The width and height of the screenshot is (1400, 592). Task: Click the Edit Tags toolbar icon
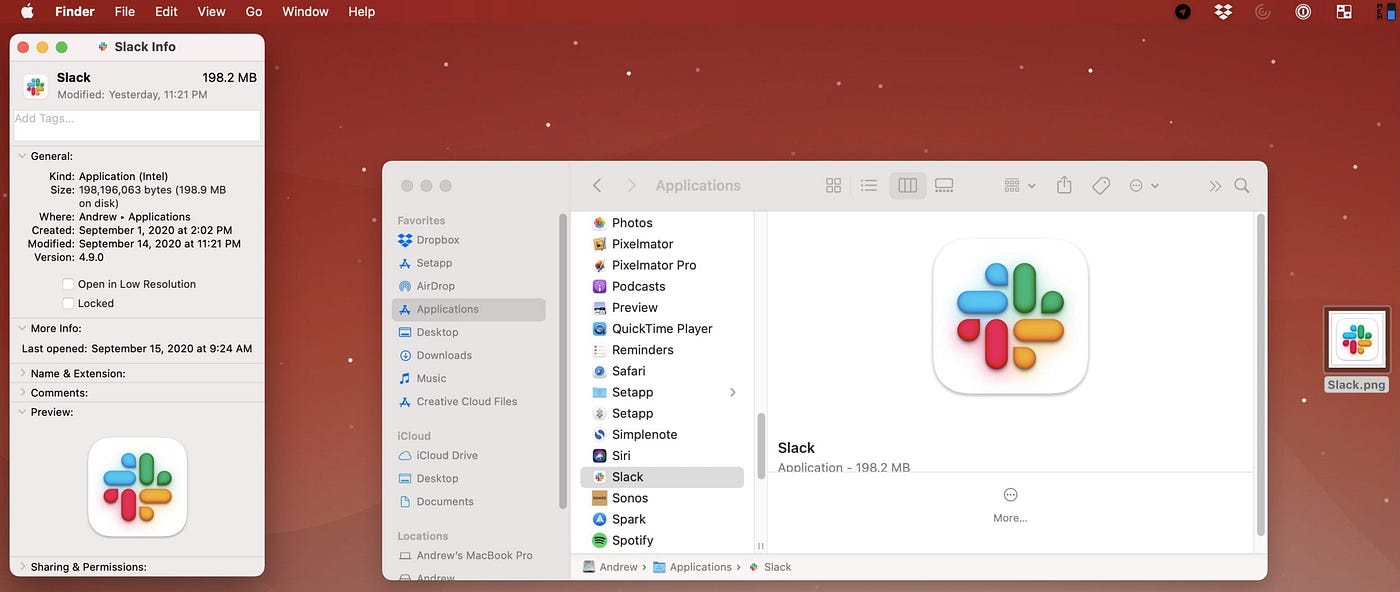tap(1101, 185)
